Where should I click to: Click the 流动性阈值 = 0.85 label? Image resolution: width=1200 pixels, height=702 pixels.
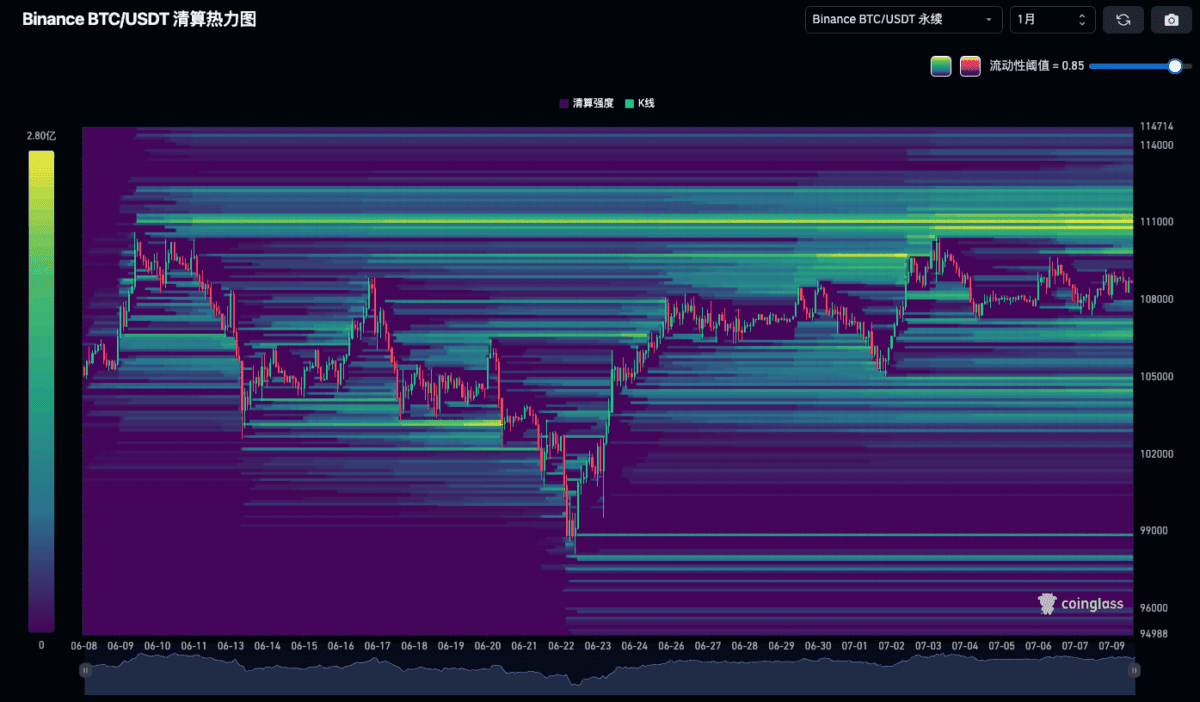pyautogui.click(x=1037, y=66)
